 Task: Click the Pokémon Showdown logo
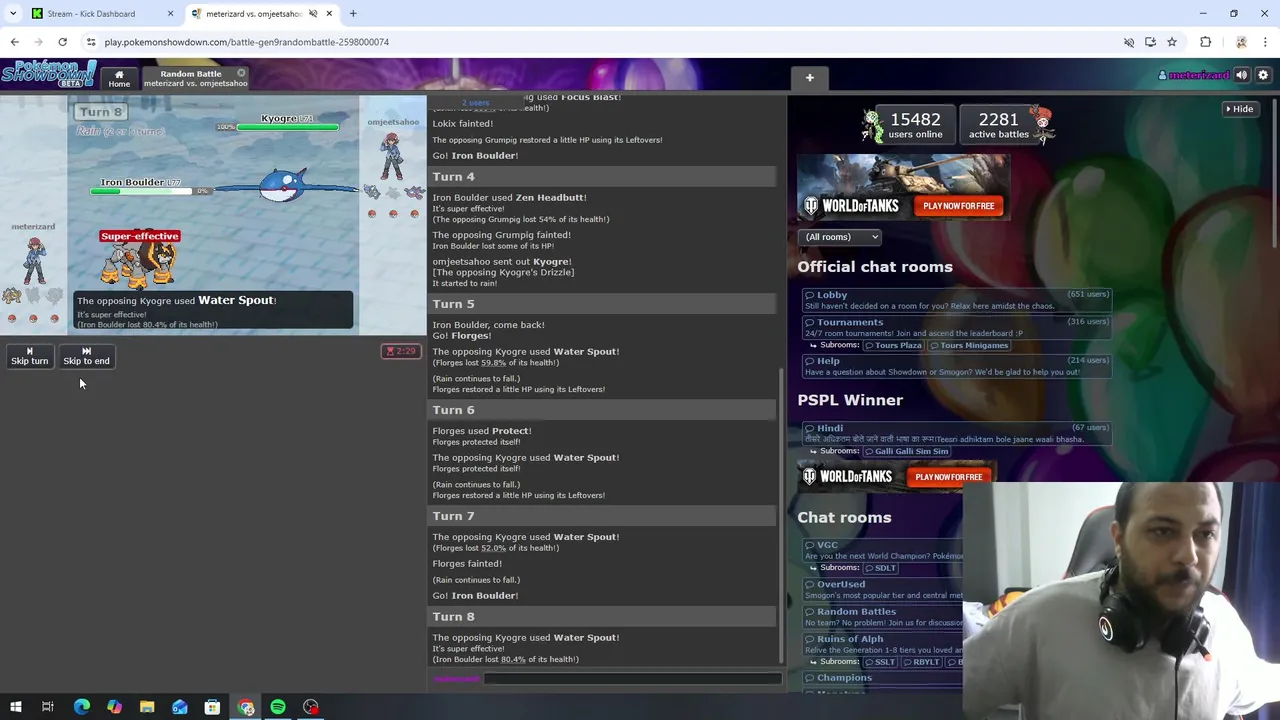48,75
